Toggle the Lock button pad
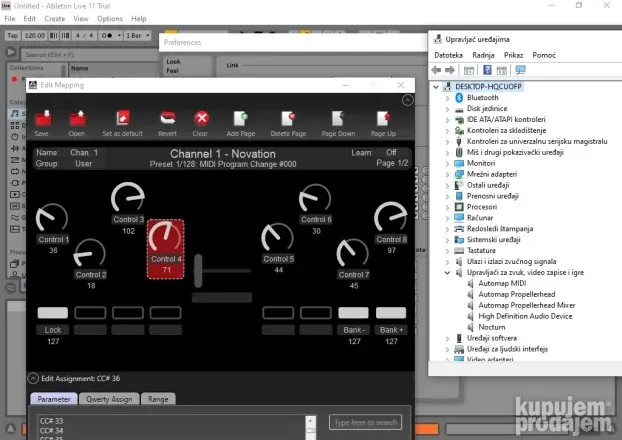Screen dimensions: 622x440 coord(53,313)
